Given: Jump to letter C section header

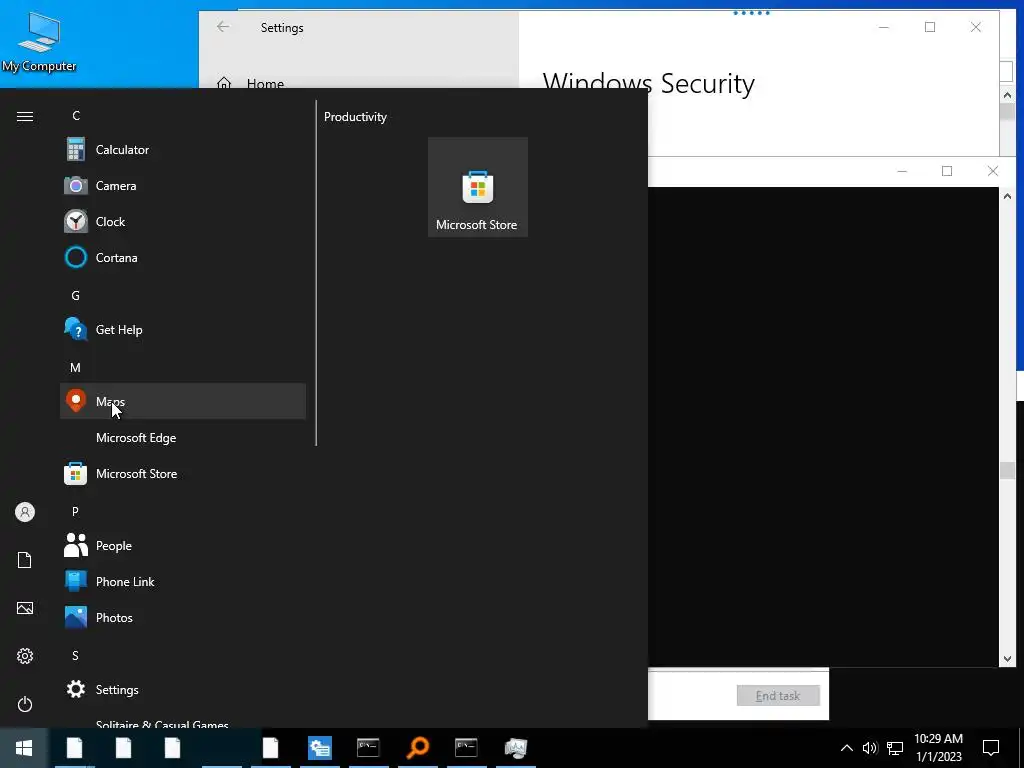Looking at the screenshot, I should point(76,116).
